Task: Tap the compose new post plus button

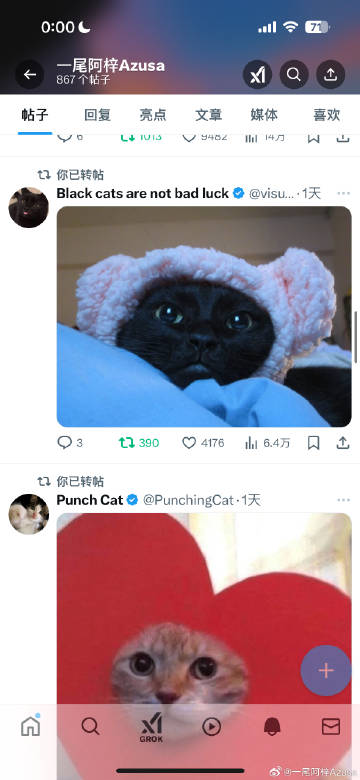Action: pos(326,671)
